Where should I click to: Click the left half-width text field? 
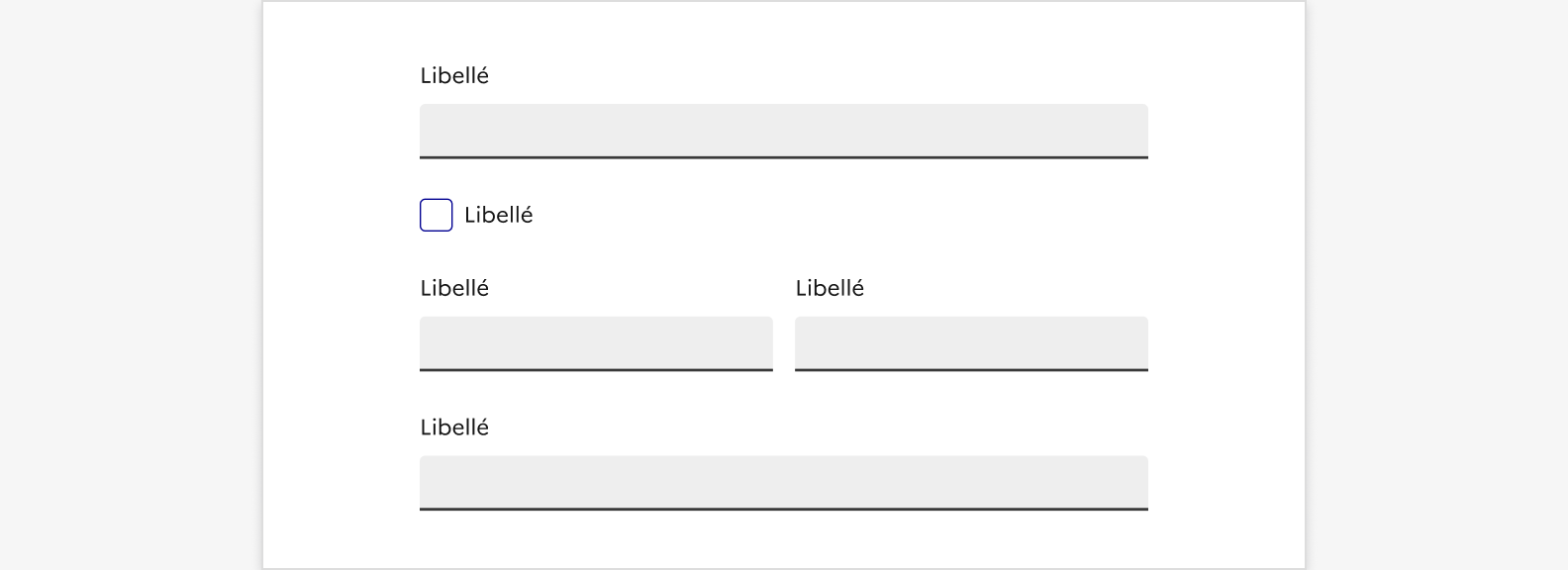[596, 342]
